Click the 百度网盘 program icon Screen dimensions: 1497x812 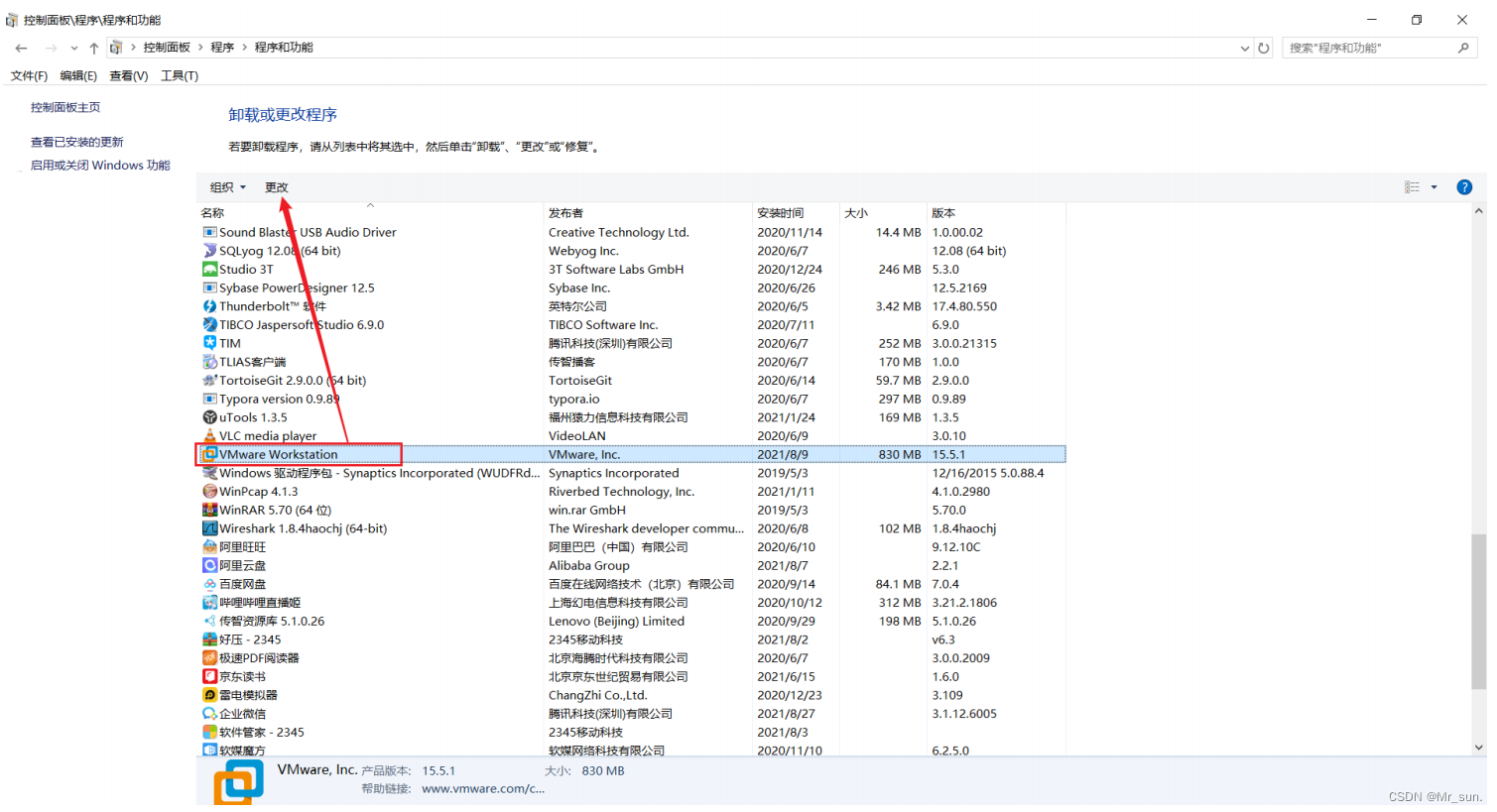[x=209, y=584]
